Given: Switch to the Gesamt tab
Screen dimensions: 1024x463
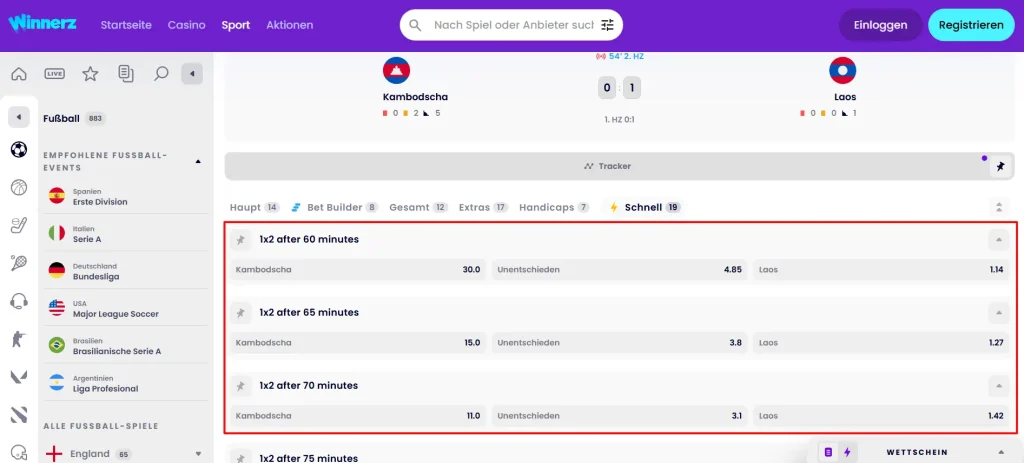Looking at the screenshot, I should click(x=419, y=208).
